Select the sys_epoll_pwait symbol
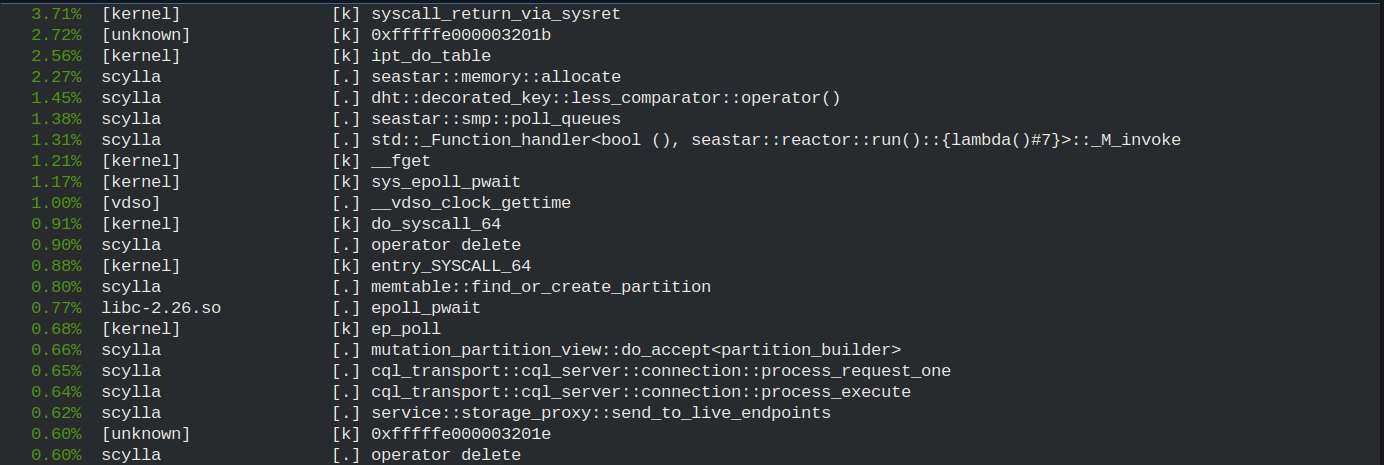Viewport: 1384px width, 465px height. 446,182
